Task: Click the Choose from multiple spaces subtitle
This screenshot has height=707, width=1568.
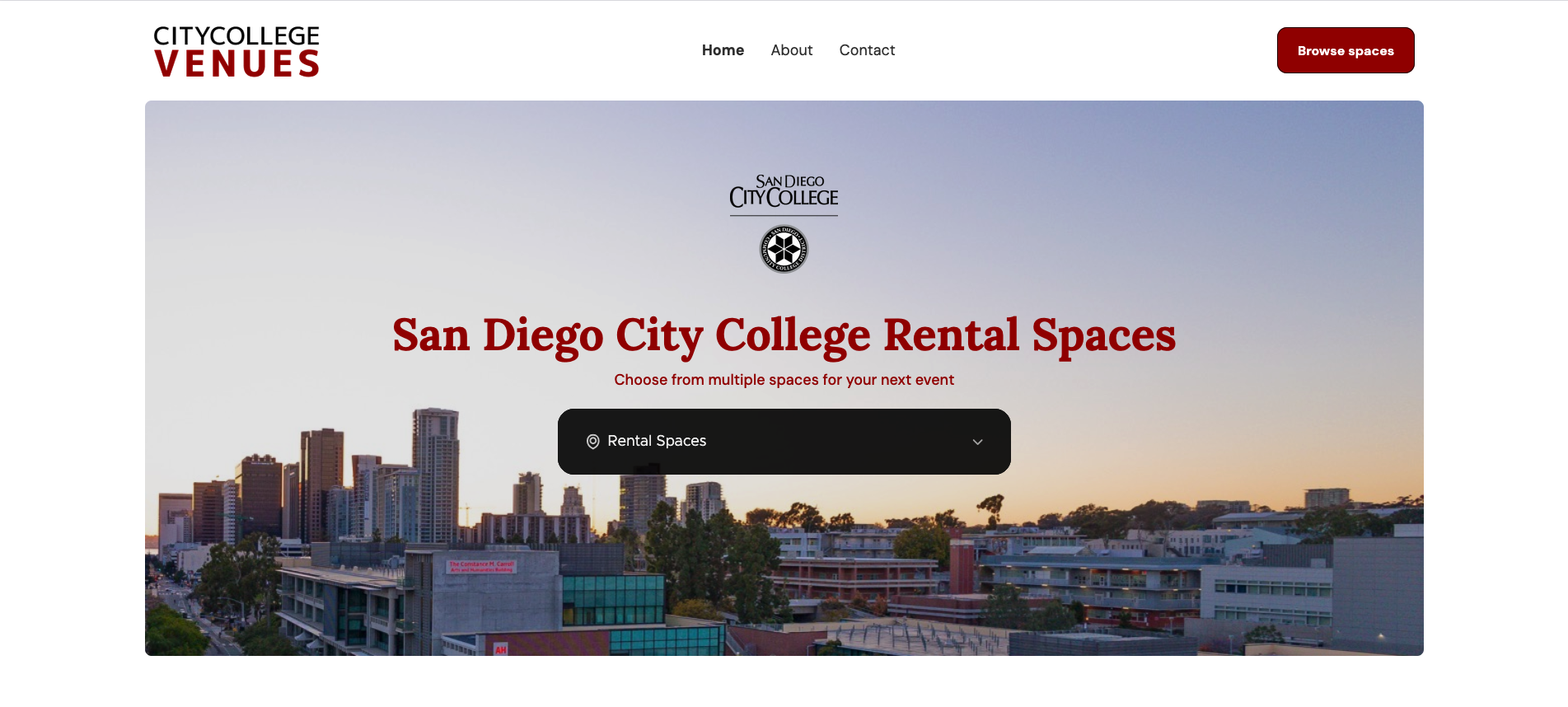Action: (x=784, y=380)
